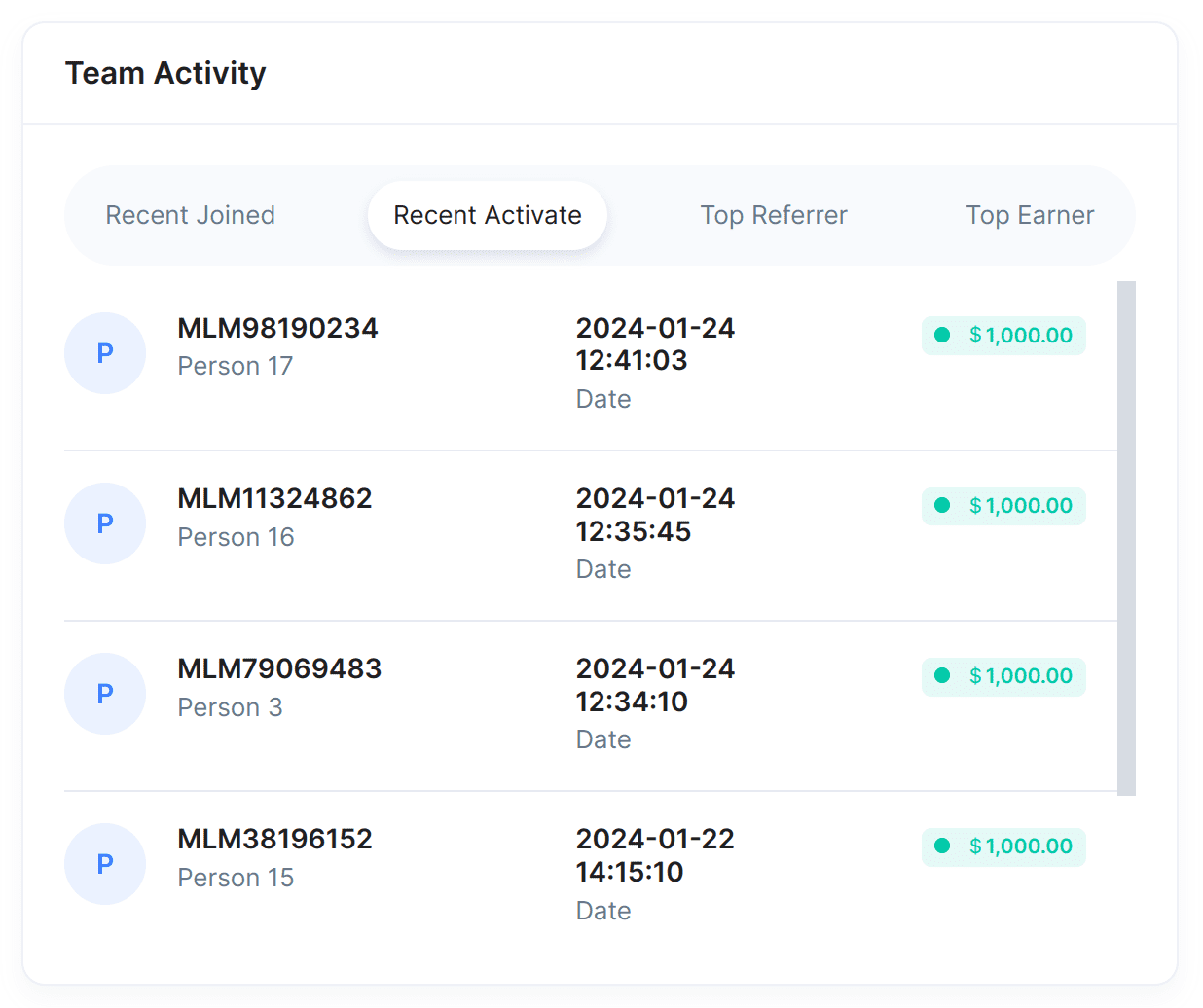The image size is (1203, 1008).
Task: Show the Top Earner tab
Action: [1030, 215]
